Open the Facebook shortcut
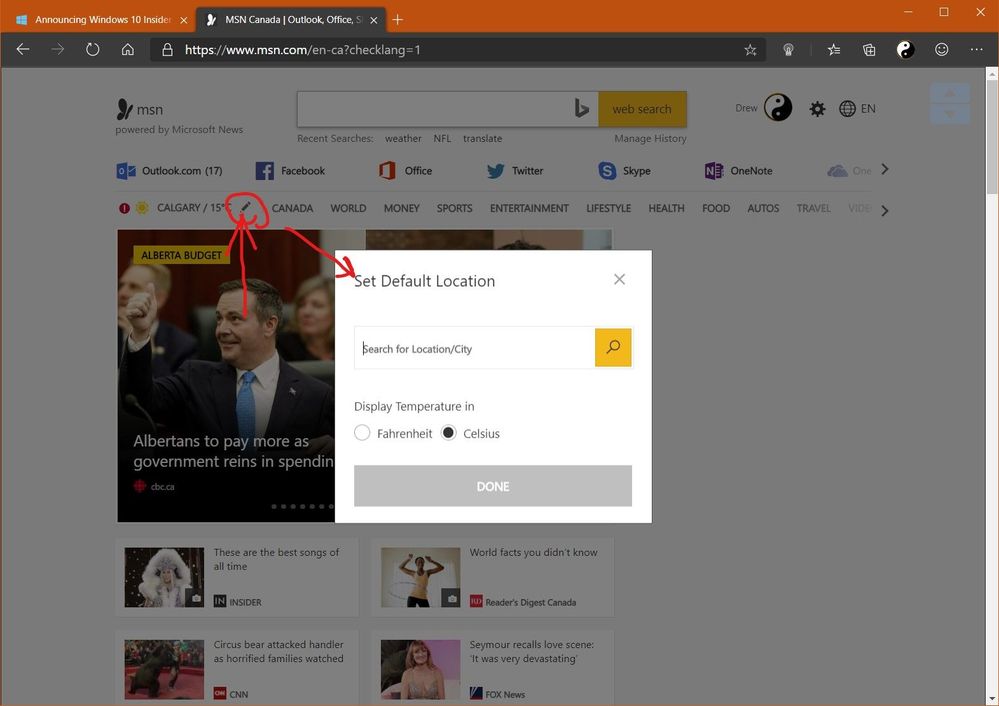 coord(290,171)
